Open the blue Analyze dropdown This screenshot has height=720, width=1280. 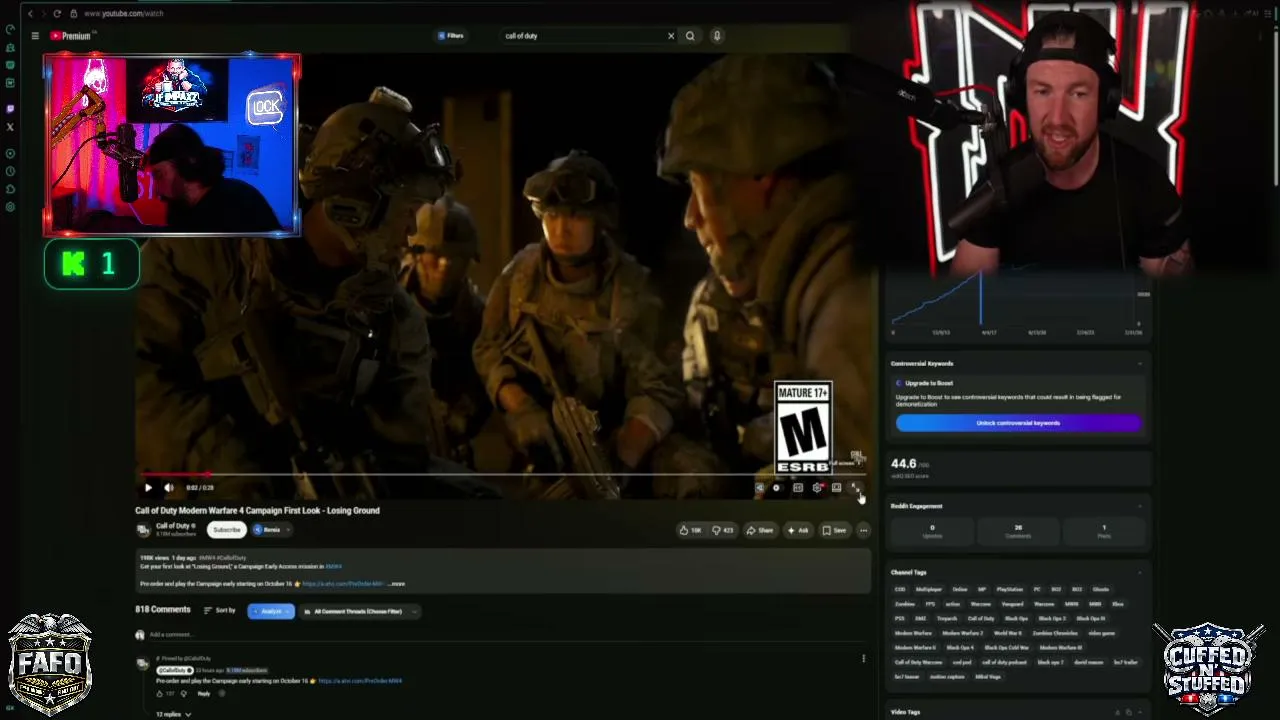(x=271, y=611)
